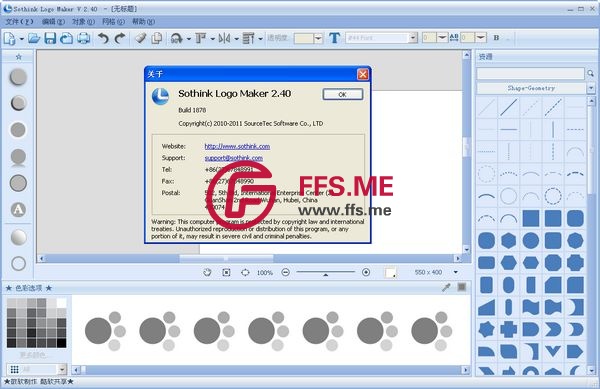This screenshot has width=600, height=389.
Task: Open the http://www.sothink.com website link
Action: 237,146
